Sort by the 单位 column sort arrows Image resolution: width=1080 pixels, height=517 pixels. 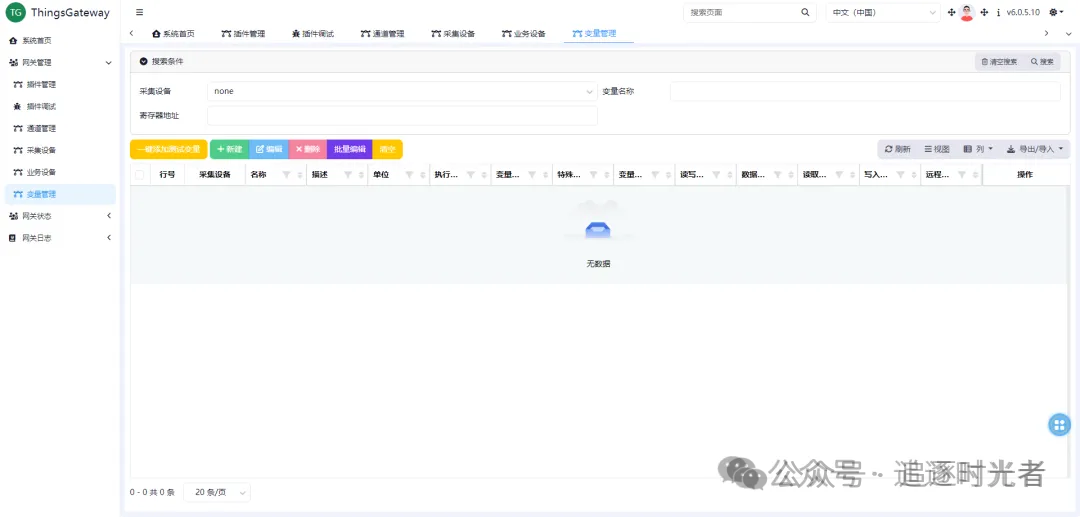[x=422, y=175]
